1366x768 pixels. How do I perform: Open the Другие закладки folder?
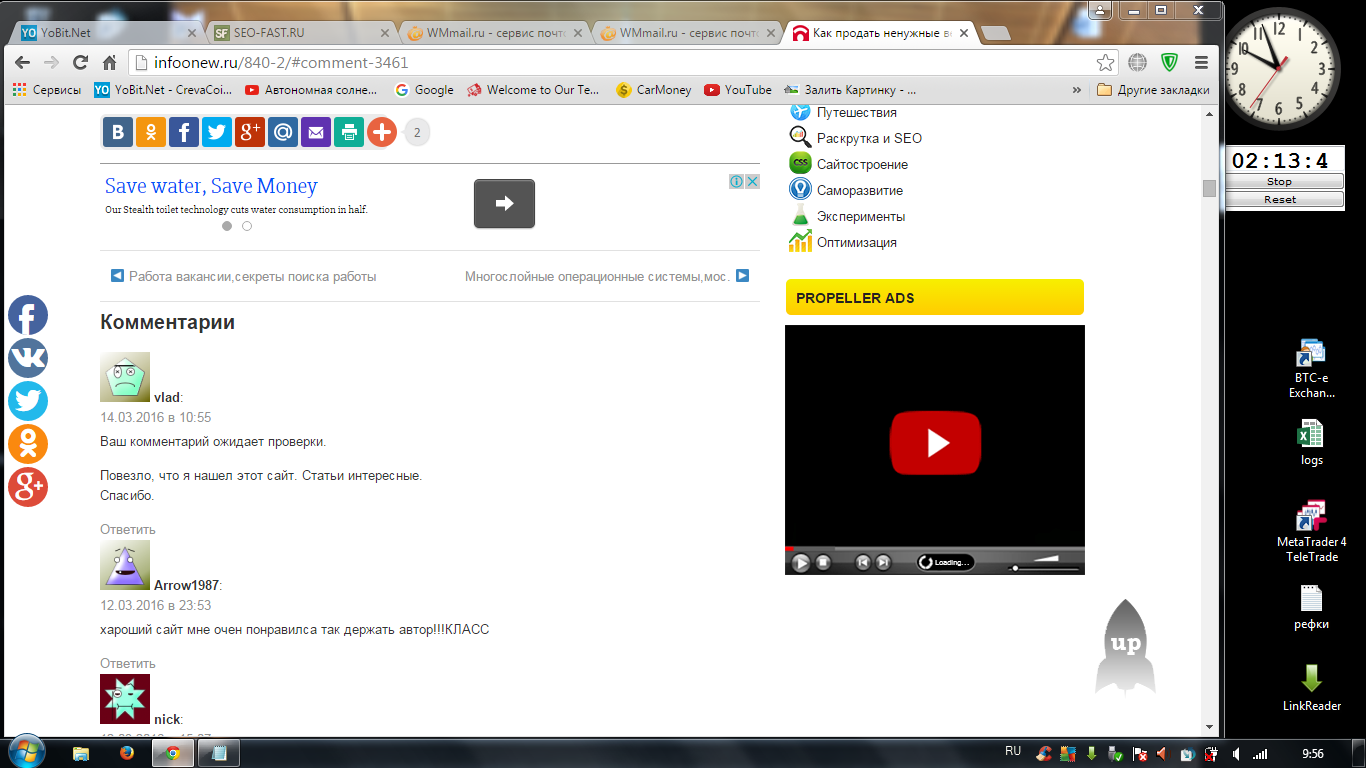pos(1153,90)
